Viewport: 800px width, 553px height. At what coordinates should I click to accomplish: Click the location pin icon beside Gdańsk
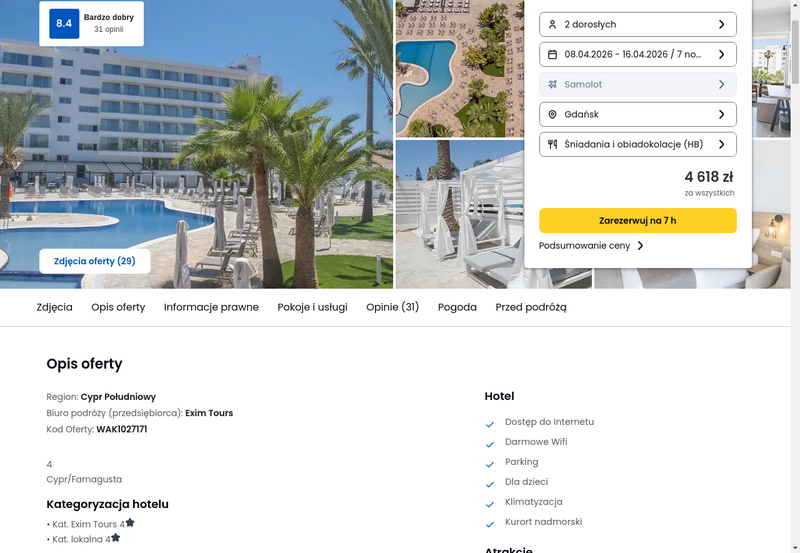[552, 115]
